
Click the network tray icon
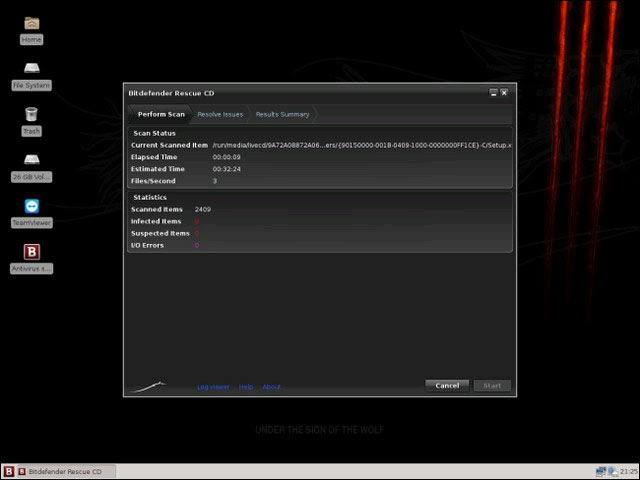(x=600, y=471)
